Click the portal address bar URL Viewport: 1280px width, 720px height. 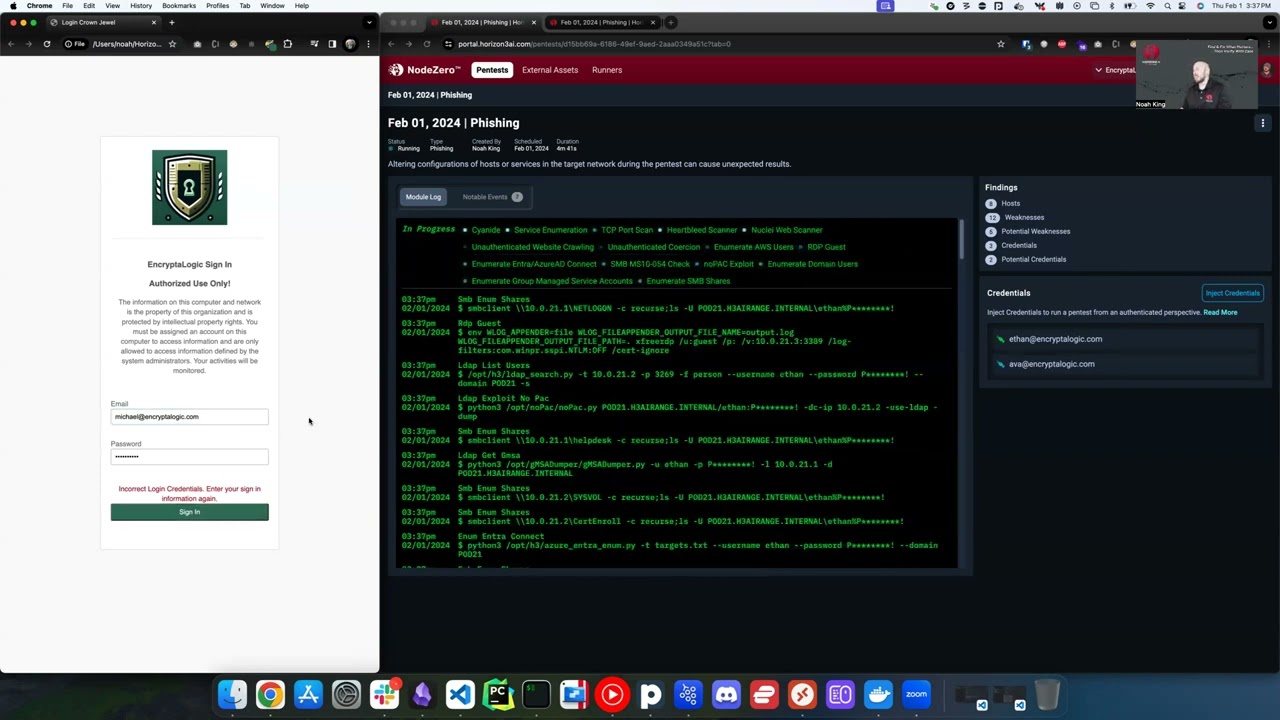[x=594, y=44]
